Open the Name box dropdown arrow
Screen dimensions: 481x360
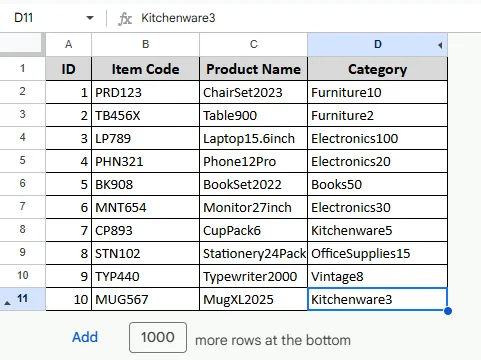click(x=90, y=18)
